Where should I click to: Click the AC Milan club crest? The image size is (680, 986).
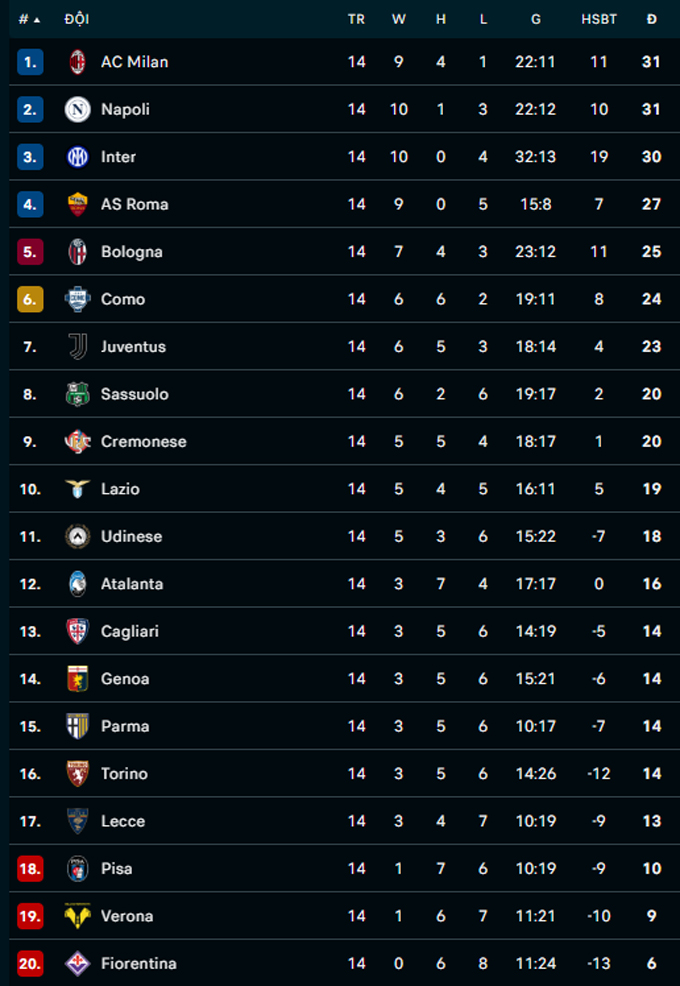pyautogui.click(x=77, y=62)
